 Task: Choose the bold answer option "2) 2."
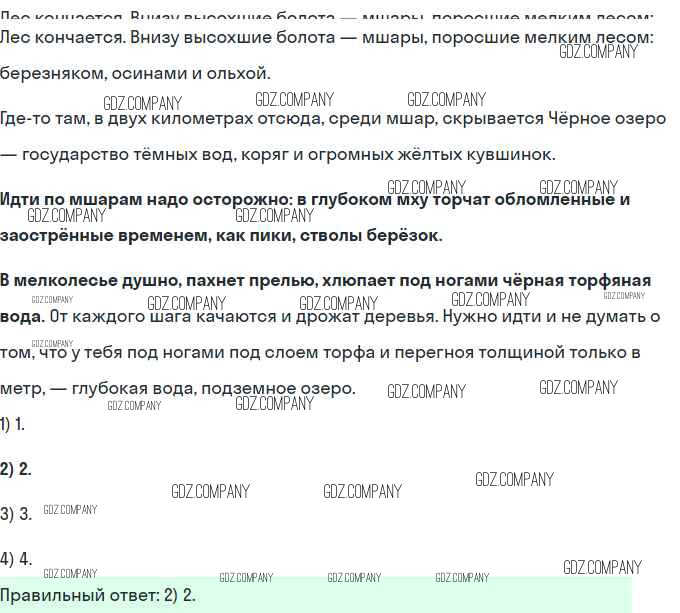[16, 469]
